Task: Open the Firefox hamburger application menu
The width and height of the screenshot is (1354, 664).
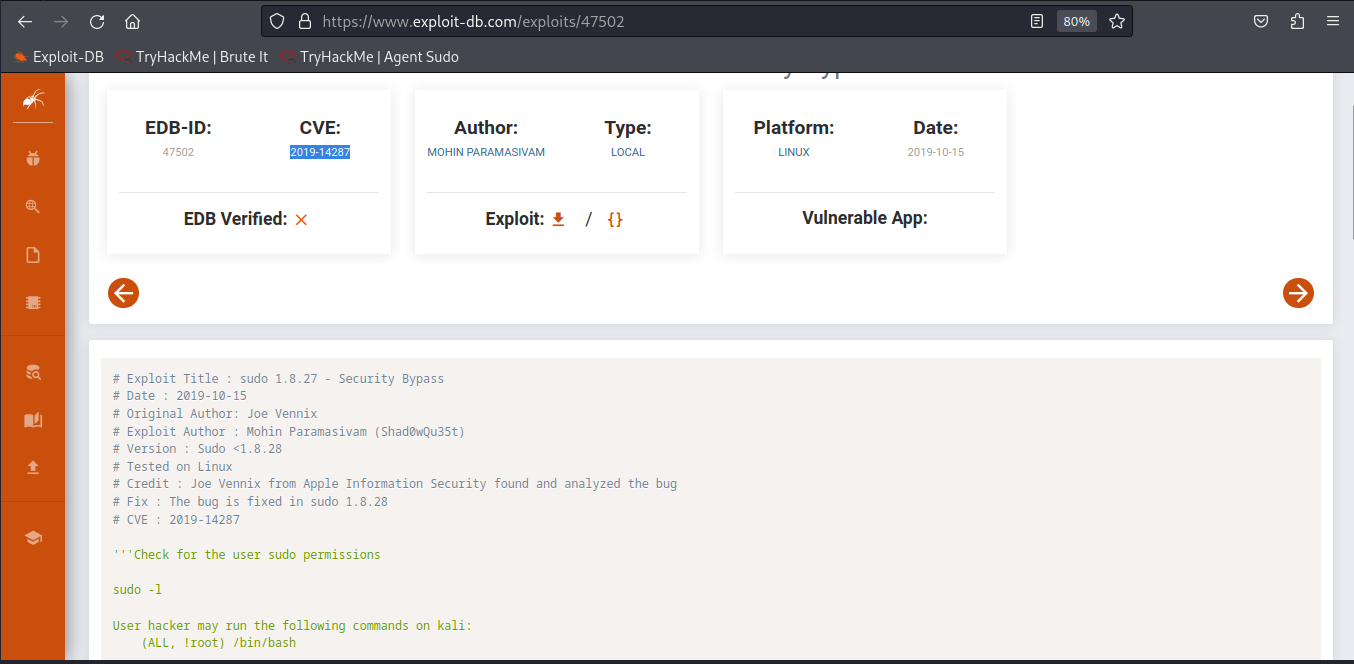Action: [x=1332, y=21]
